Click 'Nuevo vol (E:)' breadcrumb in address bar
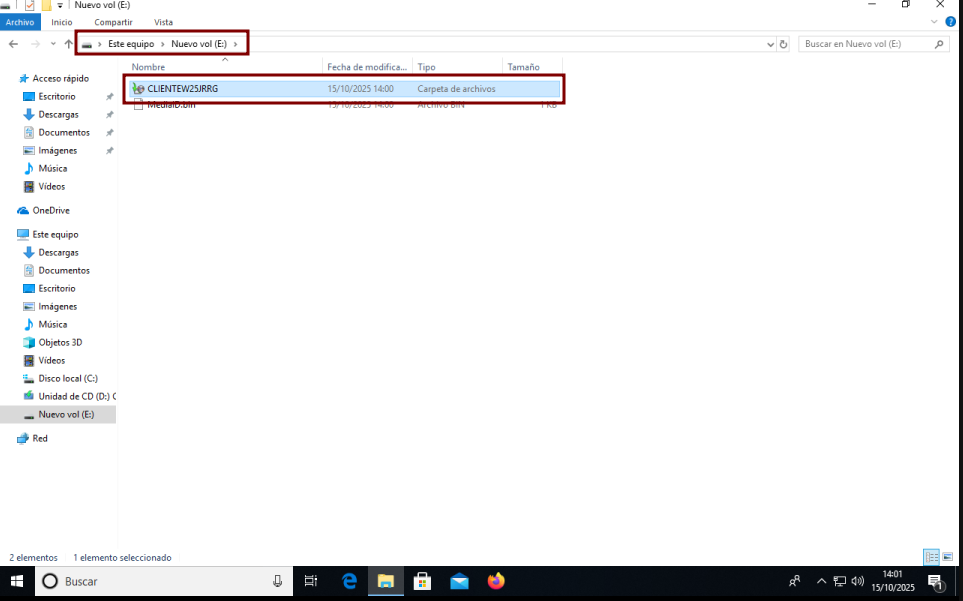Image resolution: width=963 pixels, height=601 pixels. pyautogui.click(x=199, y=44)
